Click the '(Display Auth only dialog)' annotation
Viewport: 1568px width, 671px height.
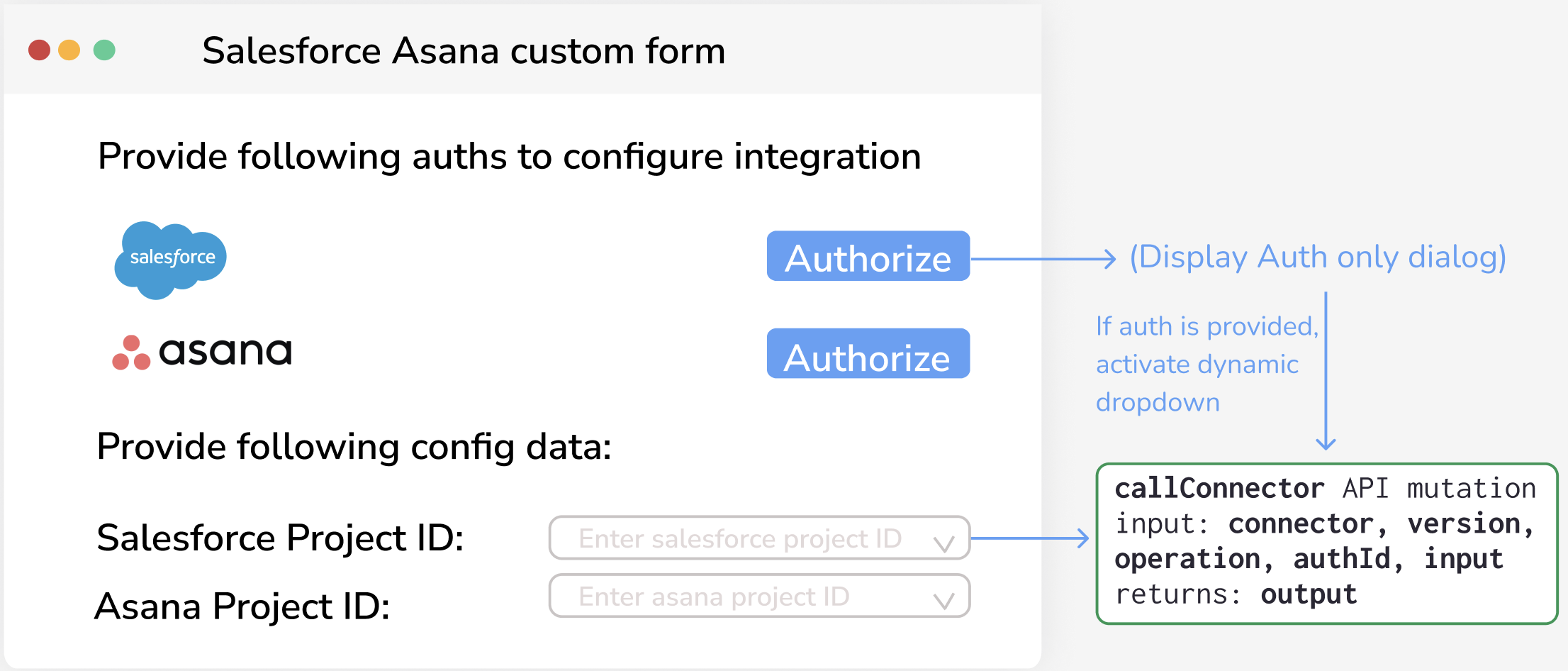1317,257
